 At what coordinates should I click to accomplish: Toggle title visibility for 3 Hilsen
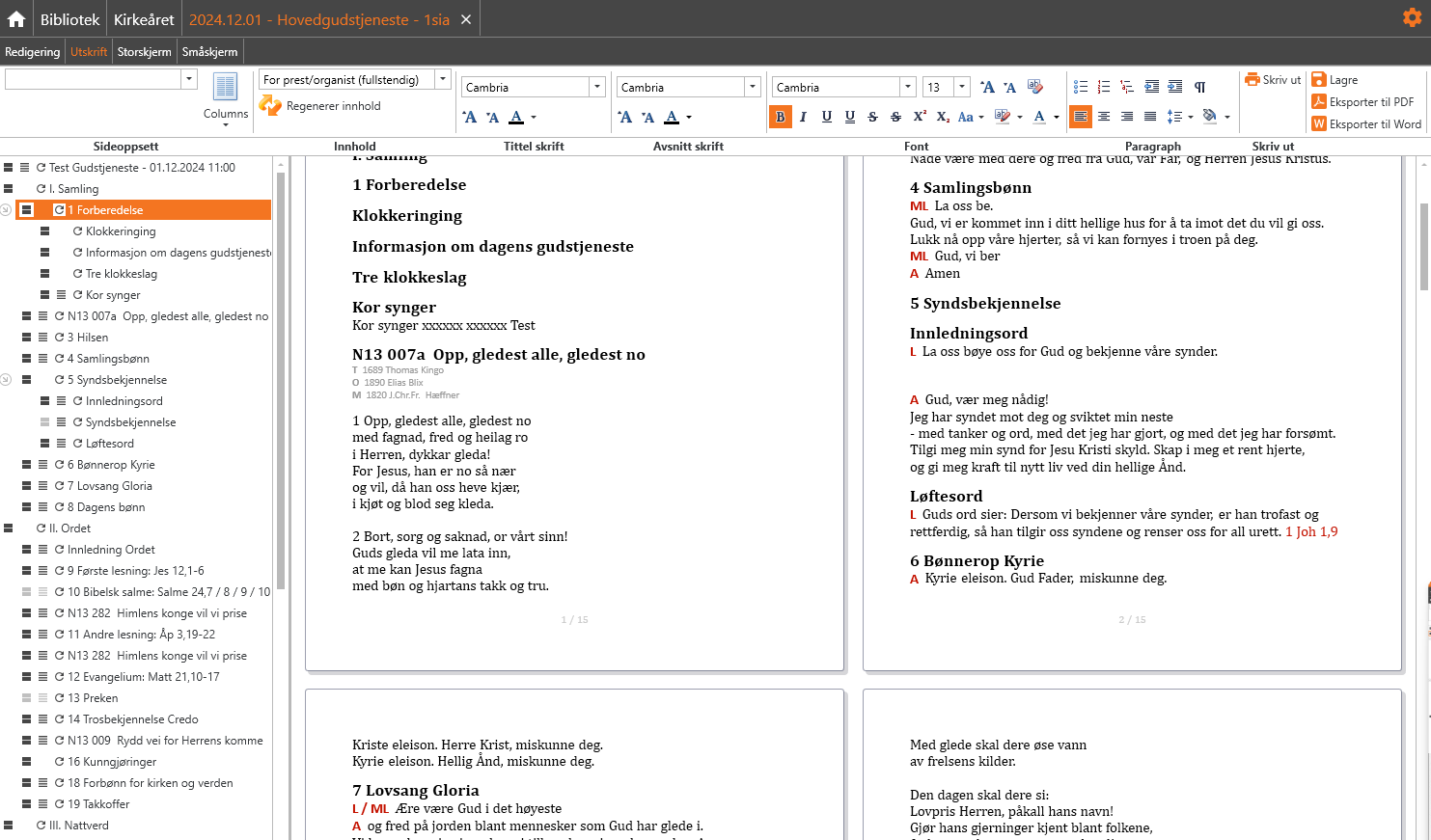tap(27, 338)
